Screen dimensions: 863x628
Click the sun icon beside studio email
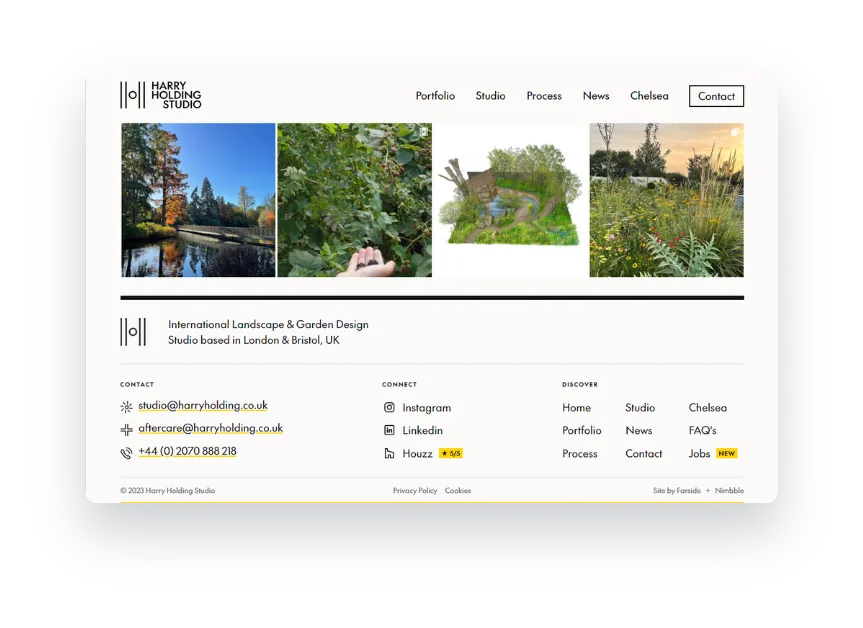[126, 407]
